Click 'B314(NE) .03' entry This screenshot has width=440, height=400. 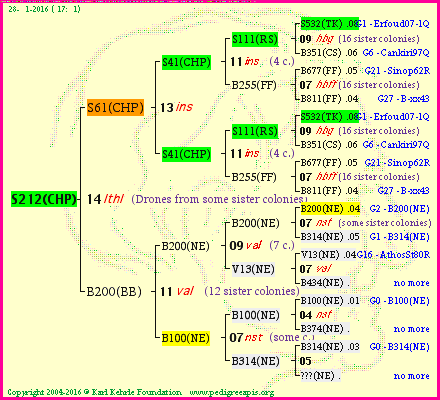(x=330, y=347)
